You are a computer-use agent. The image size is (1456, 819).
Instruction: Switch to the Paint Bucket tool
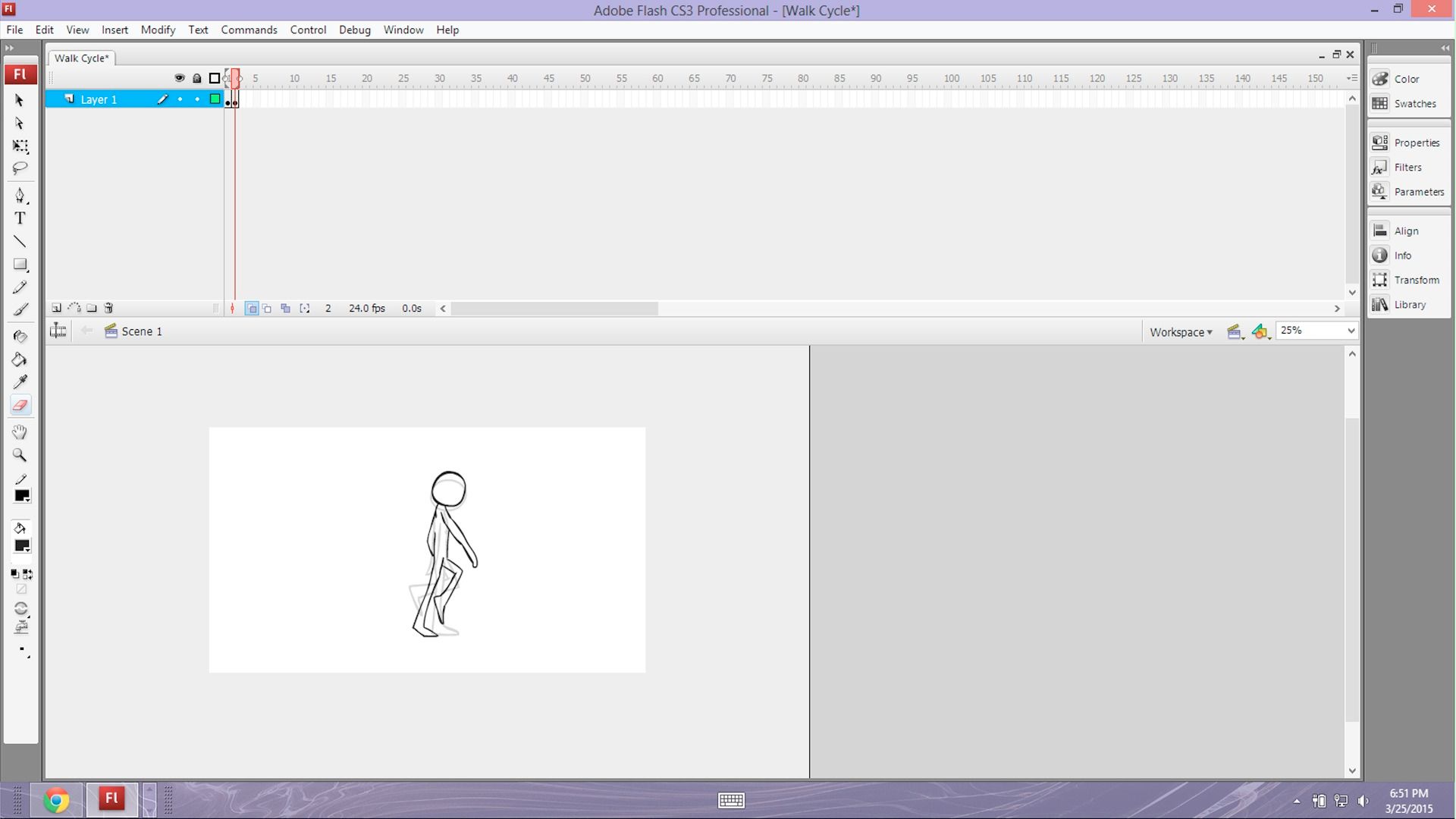point(20,359)
